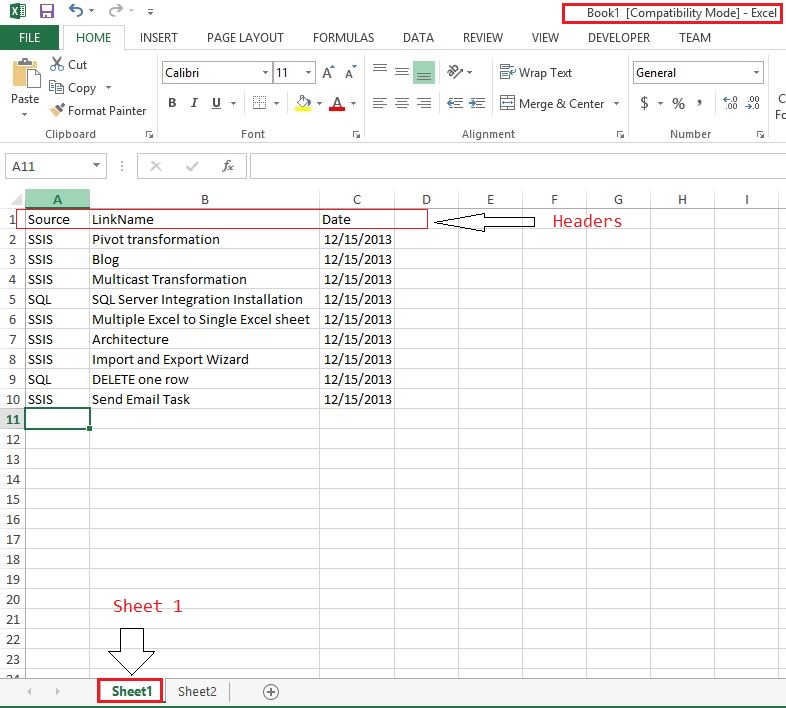786x708 pixels.
Task: Increase indent icon
Action: pos(477,103)
